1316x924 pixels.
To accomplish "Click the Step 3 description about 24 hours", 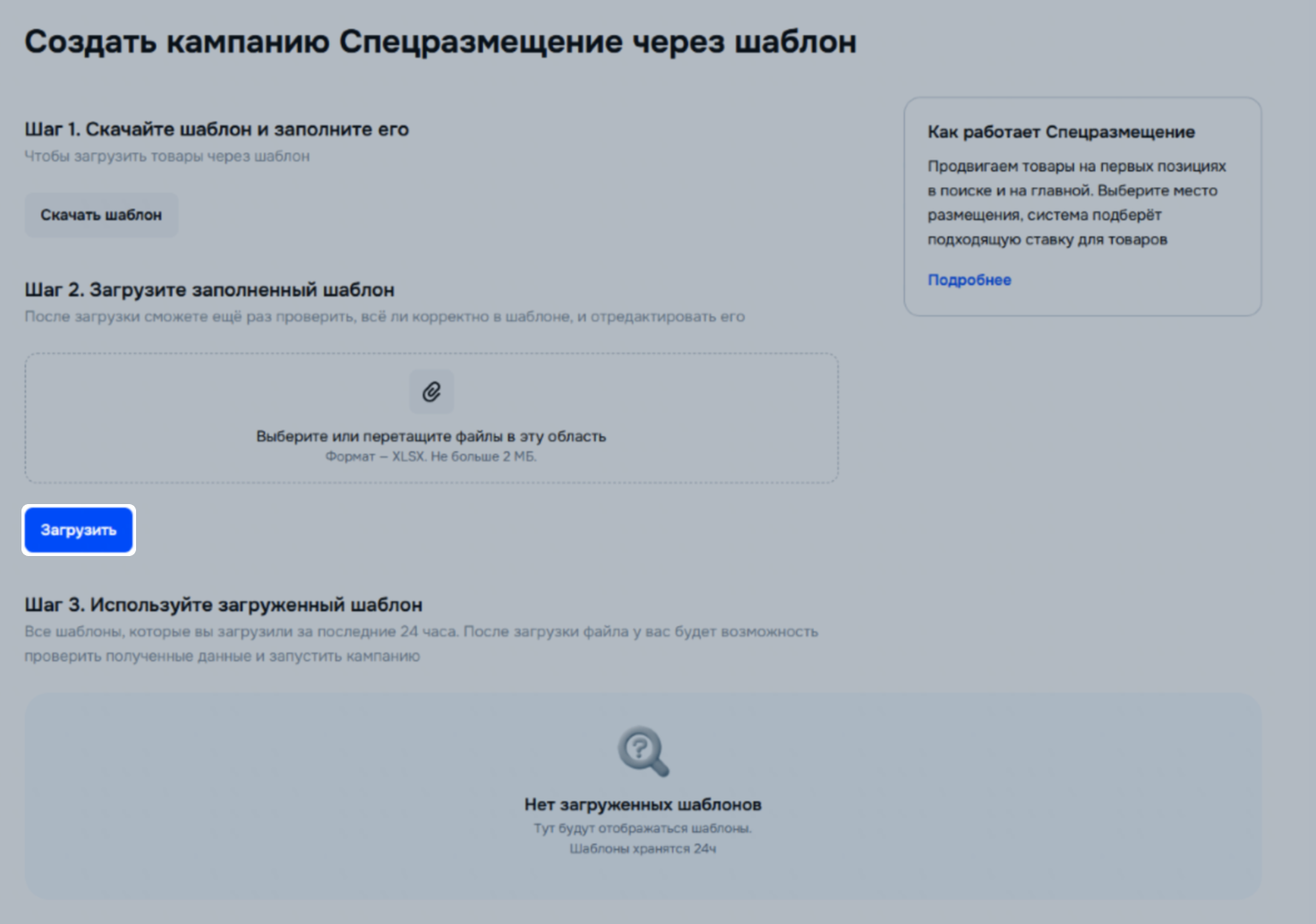I will coord(421,643).
